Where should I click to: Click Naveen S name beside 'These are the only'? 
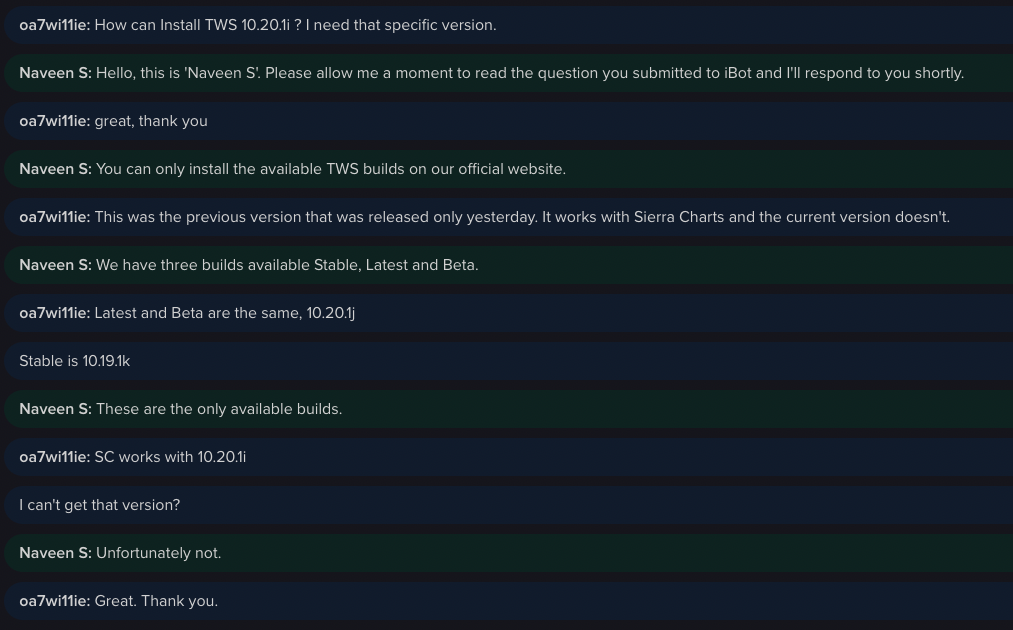(x=55, y=409)
